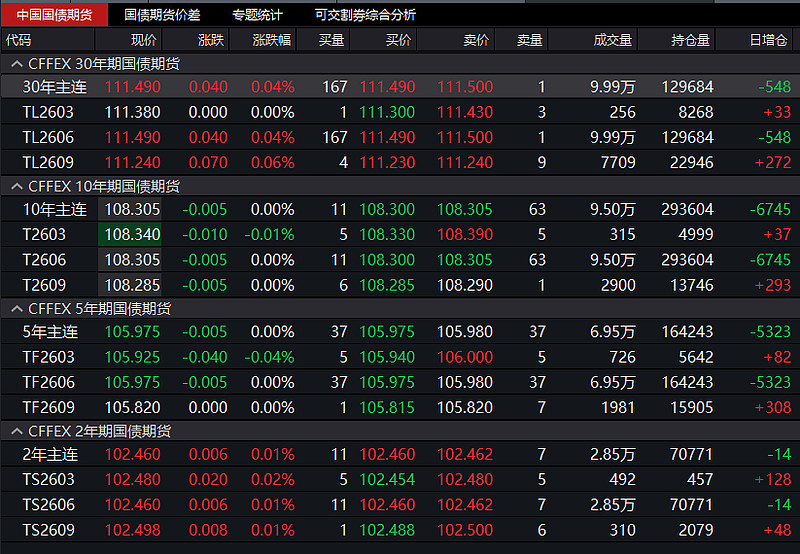Click TF2609 bid price 105.815
The height and width of the screenshot is (554, 800).
click(x=387, y=407)
